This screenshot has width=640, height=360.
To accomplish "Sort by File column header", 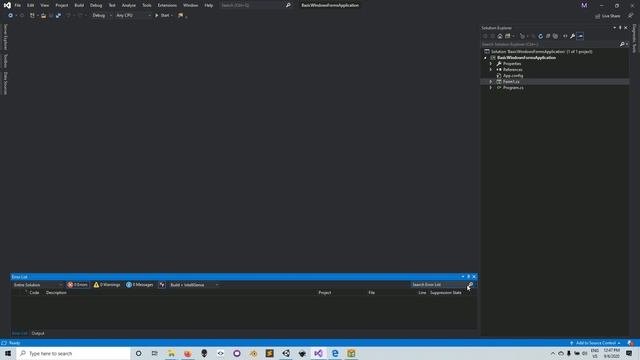I will (371, 293).
